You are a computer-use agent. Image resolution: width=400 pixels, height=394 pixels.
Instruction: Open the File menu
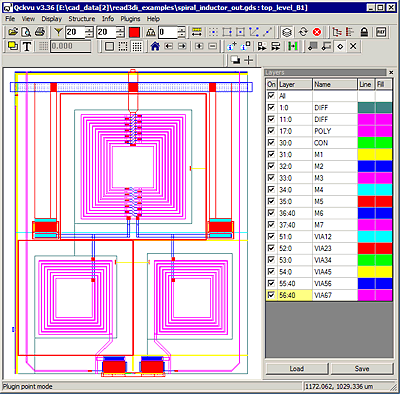click(x=10, y=19)
